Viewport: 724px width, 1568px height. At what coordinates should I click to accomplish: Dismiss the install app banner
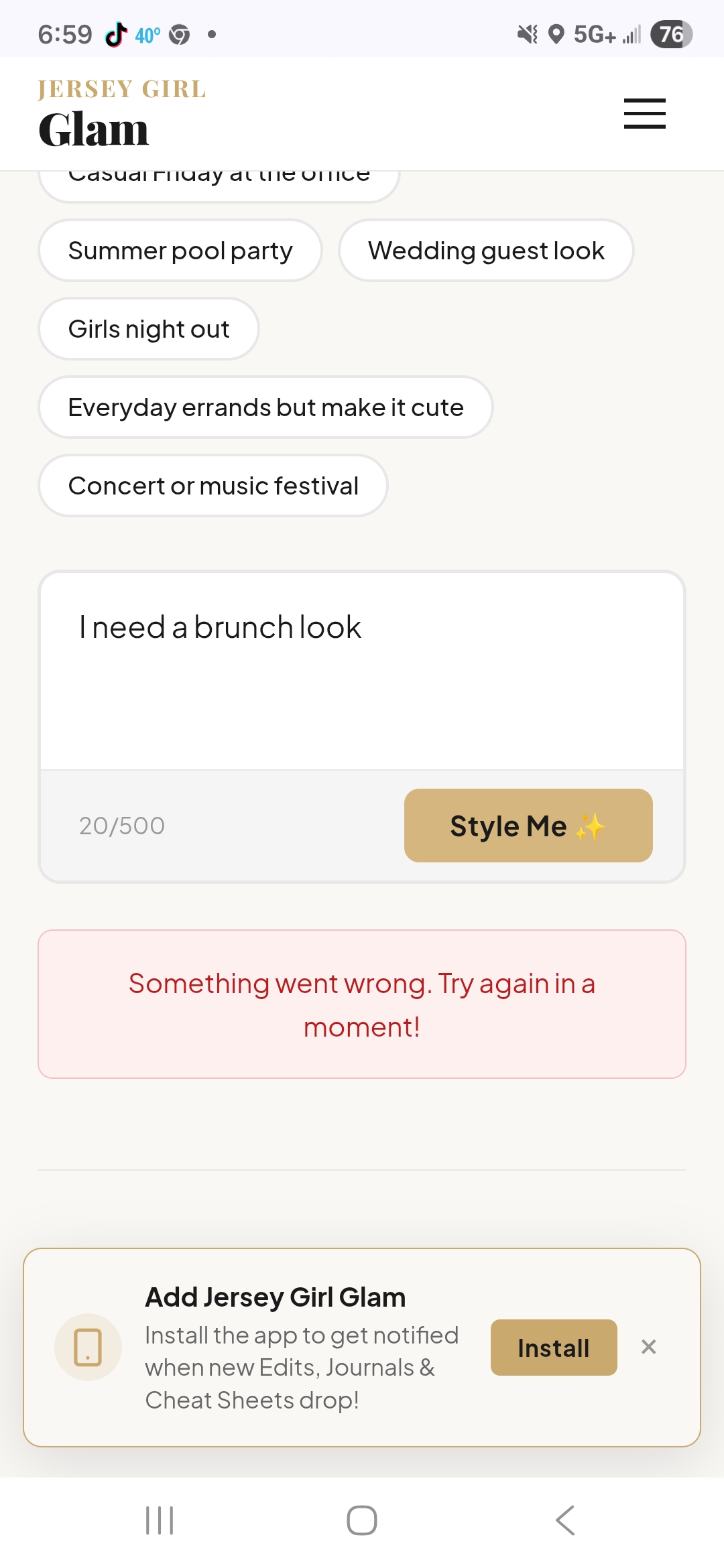(648, 1347)
